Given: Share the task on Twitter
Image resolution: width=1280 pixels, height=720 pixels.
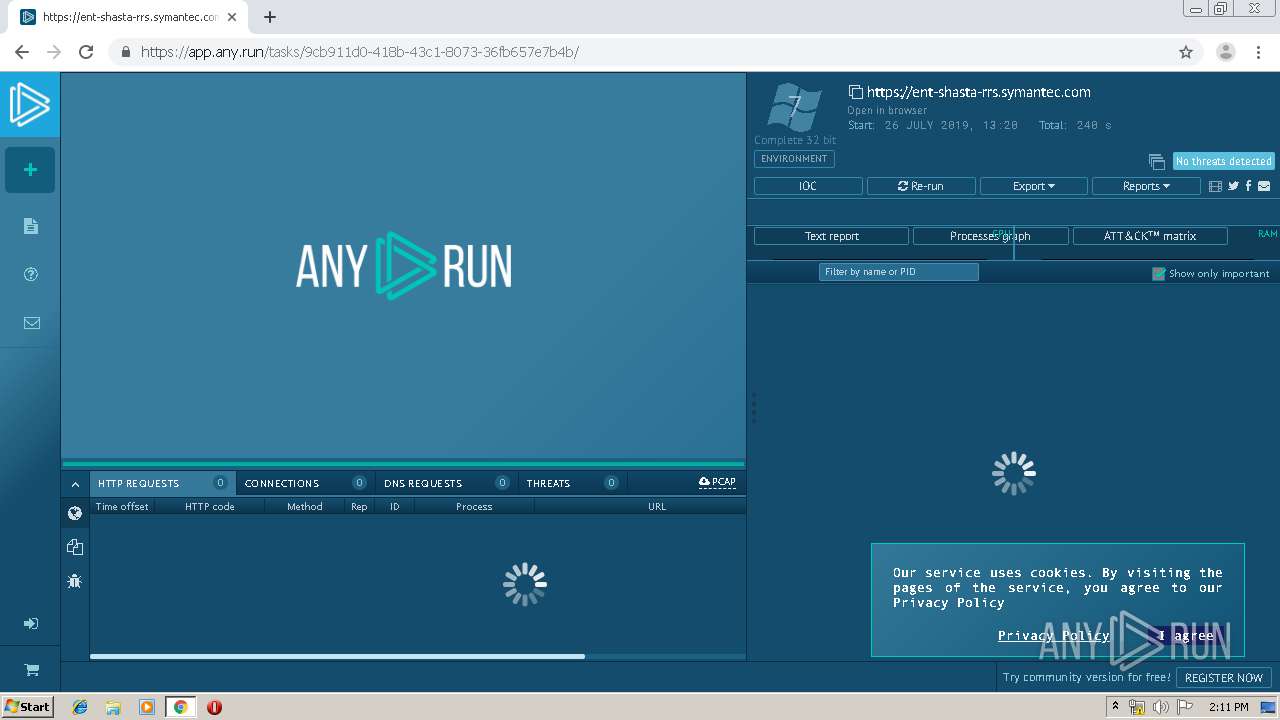Looking at the screenshot, I should pyautogui.click(x=1233, y=186).
